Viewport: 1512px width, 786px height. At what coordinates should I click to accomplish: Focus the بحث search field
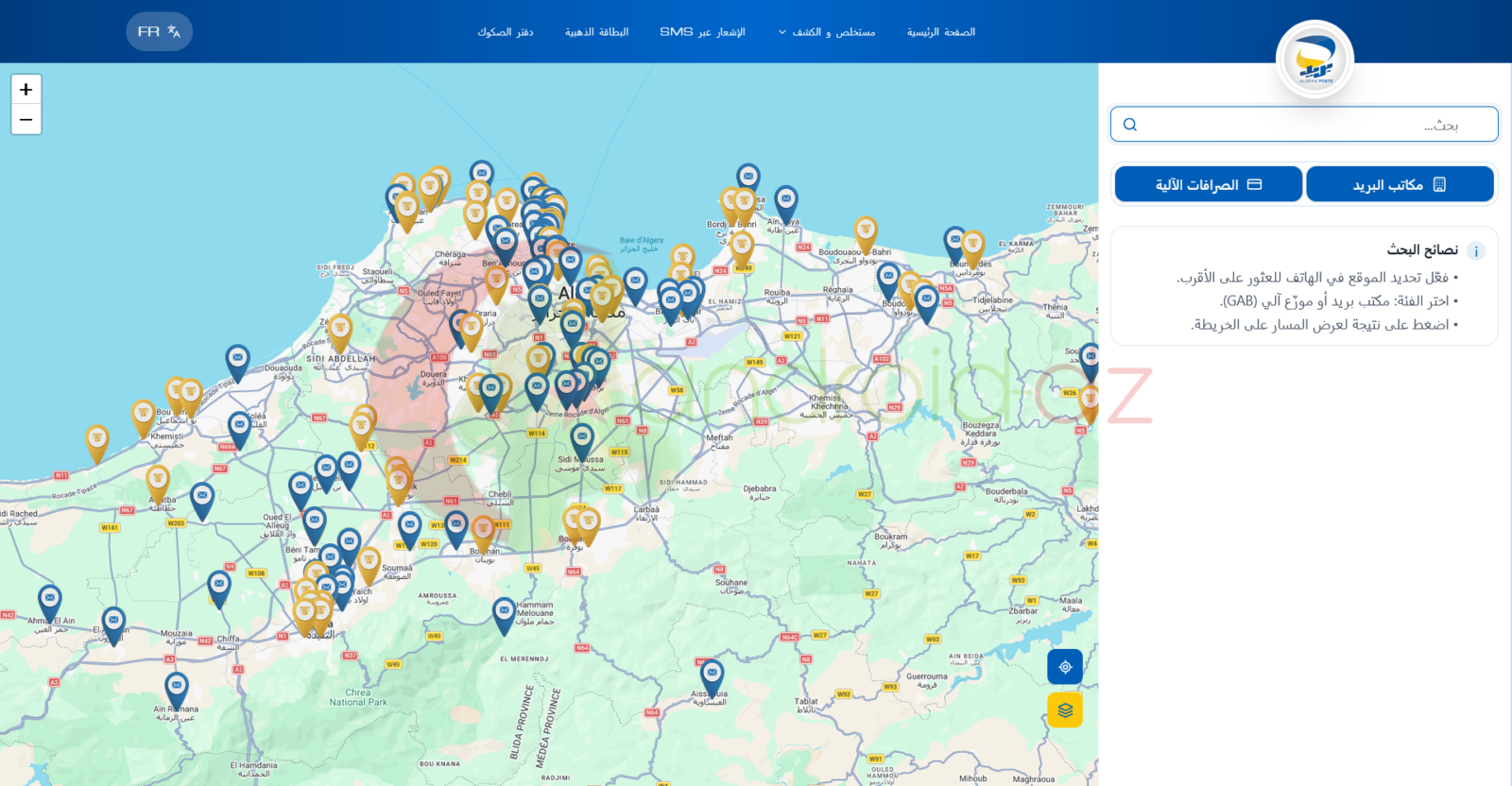coord(1304,125)
